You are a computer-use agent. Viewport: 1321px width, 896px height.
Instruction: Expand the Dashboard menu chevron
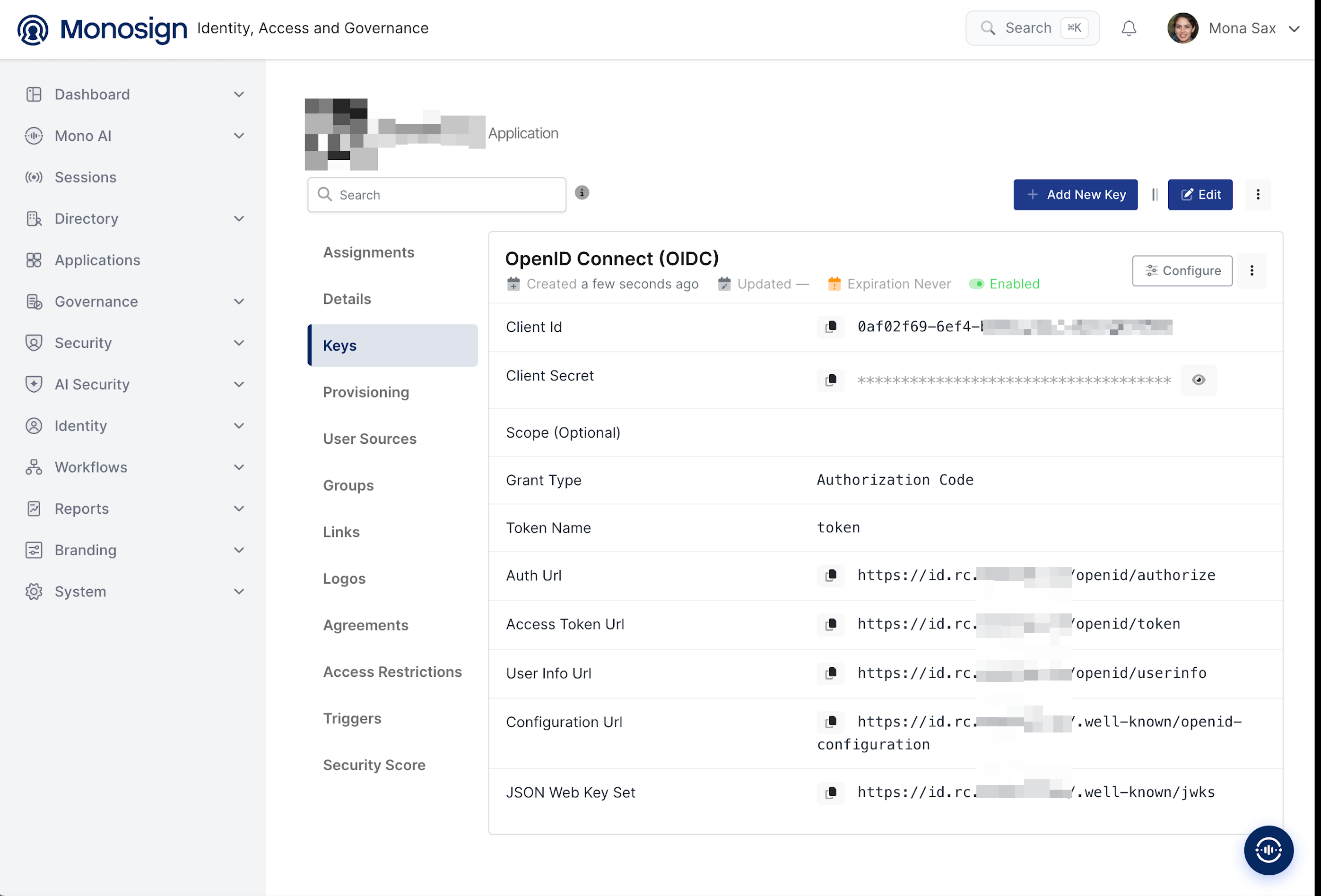pos(239,95)
